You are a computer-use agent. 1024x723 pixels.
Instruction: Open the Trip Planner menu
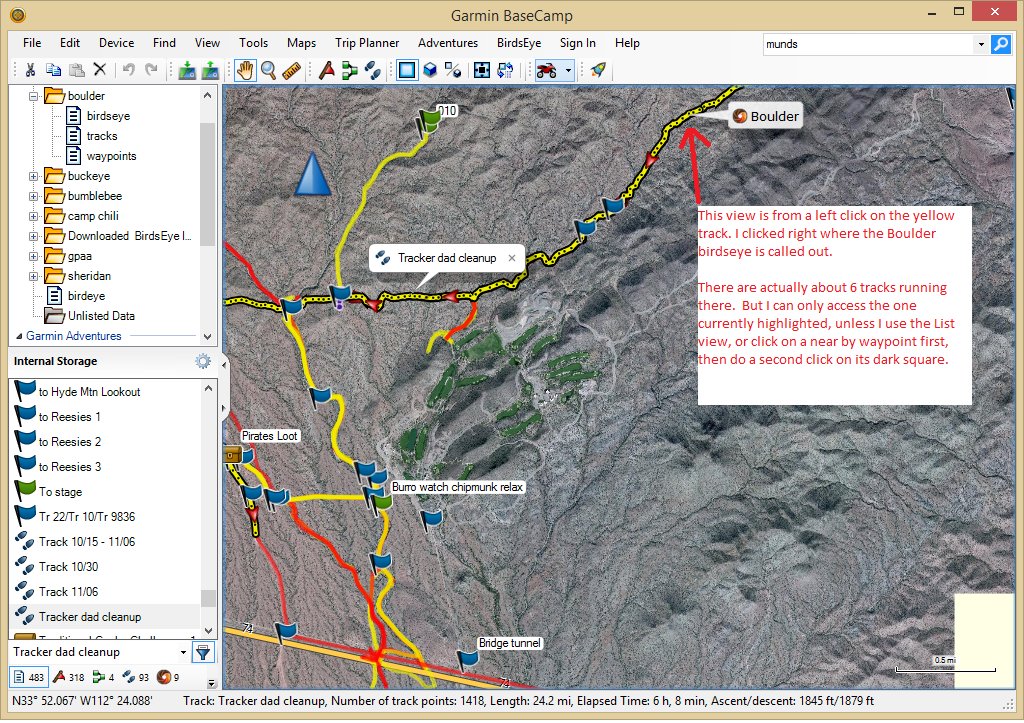pos(367,43)
